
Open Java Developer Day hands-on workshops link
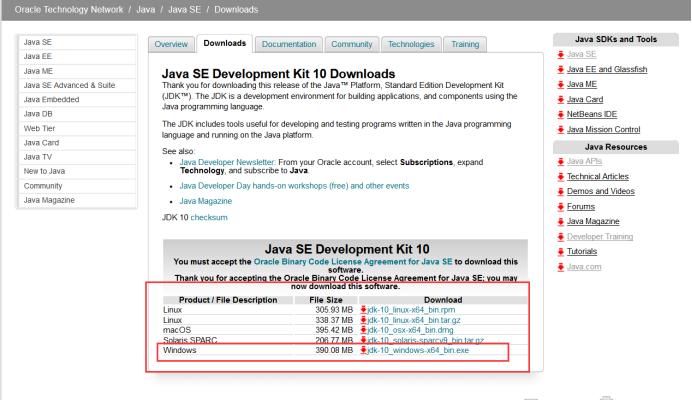pos(294,186)
